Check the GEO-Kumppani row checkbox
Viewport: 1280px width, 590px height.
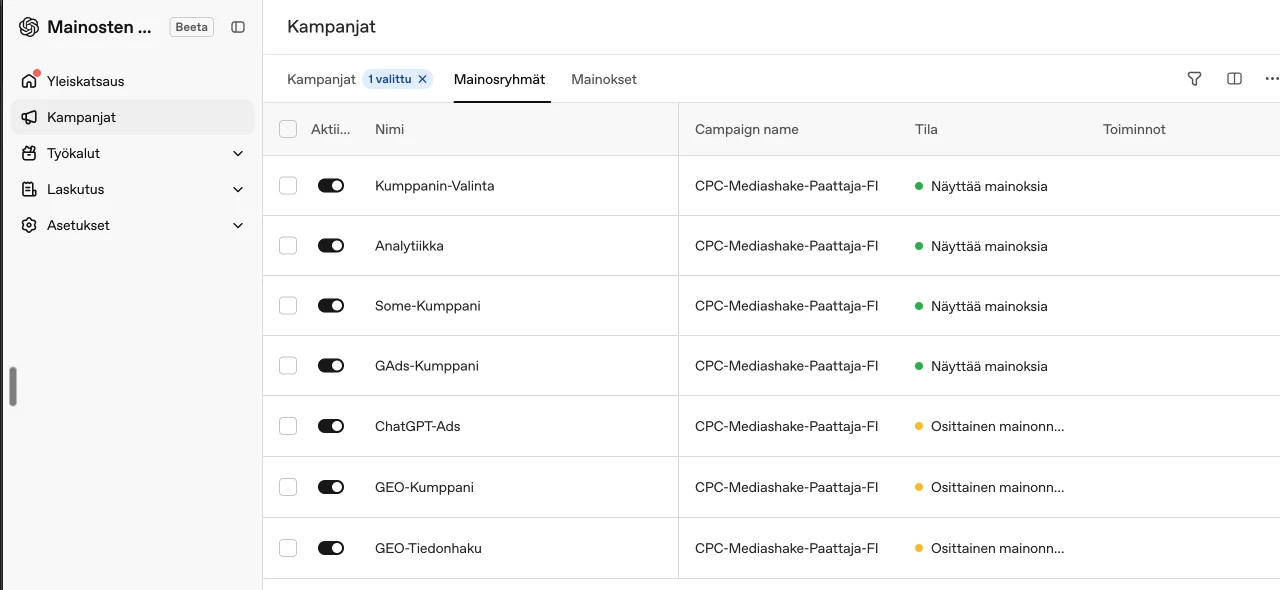(288, 487)
